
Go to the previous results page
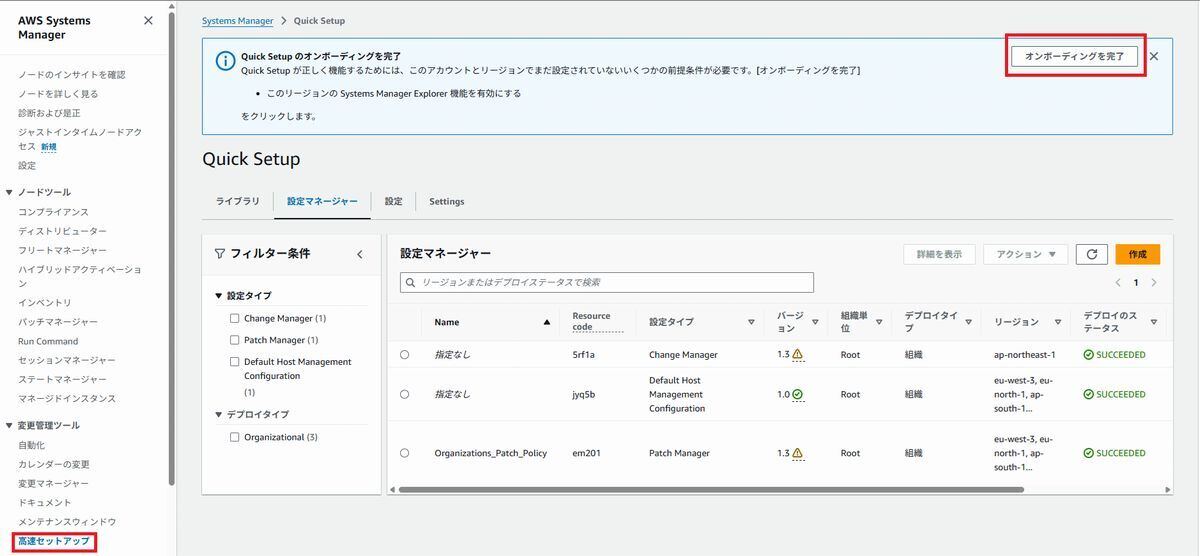(1118, 283)
